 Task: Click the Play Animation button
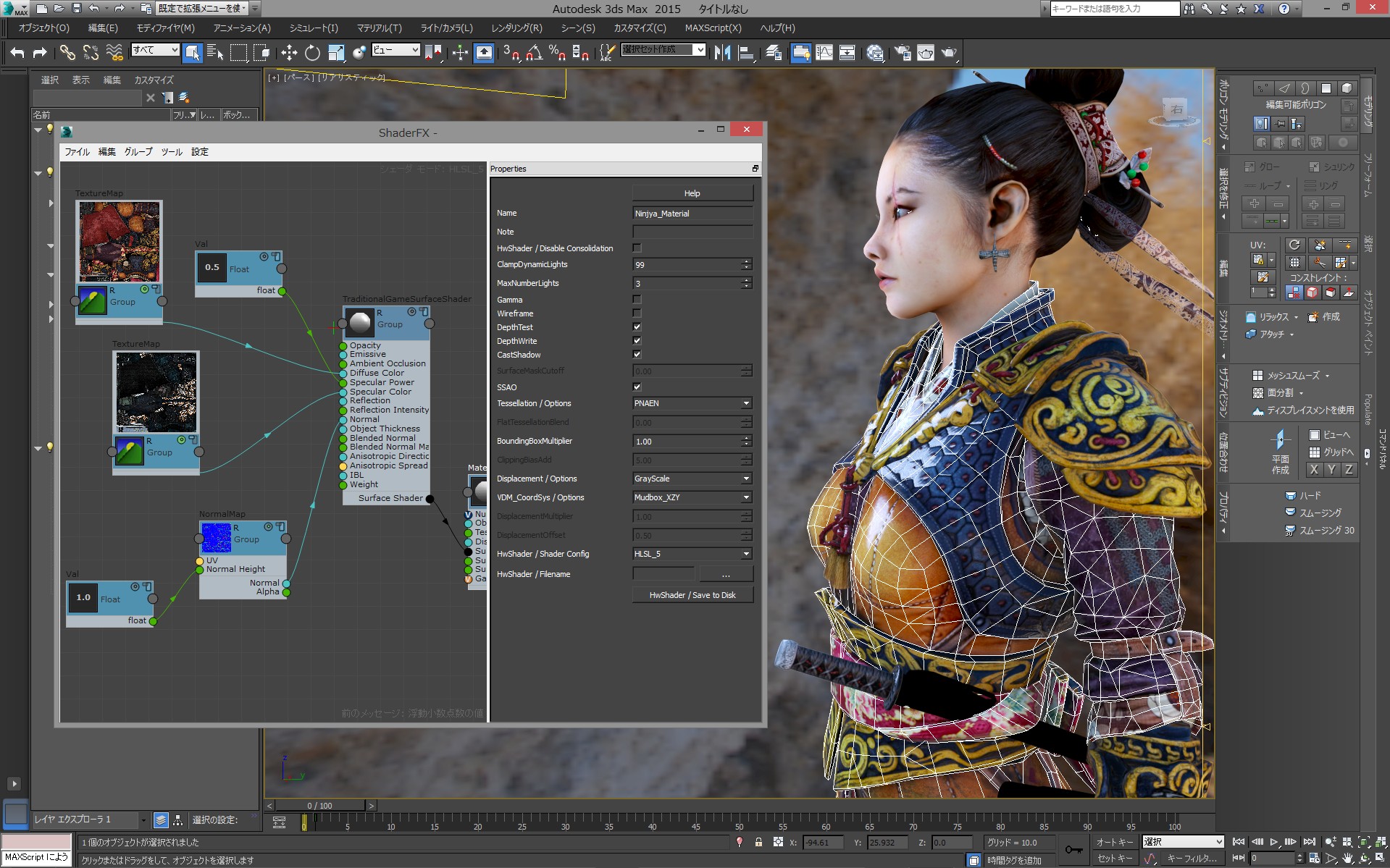1273,842
